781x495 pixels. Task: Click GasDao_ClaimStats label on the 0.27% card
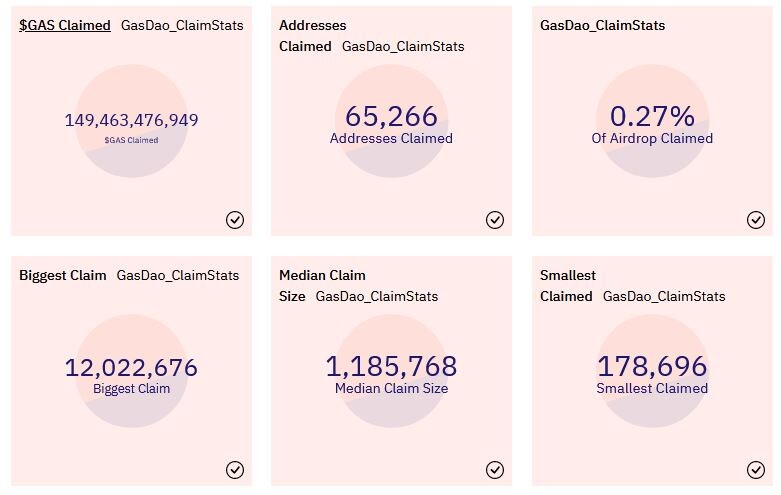coord(603,25)
